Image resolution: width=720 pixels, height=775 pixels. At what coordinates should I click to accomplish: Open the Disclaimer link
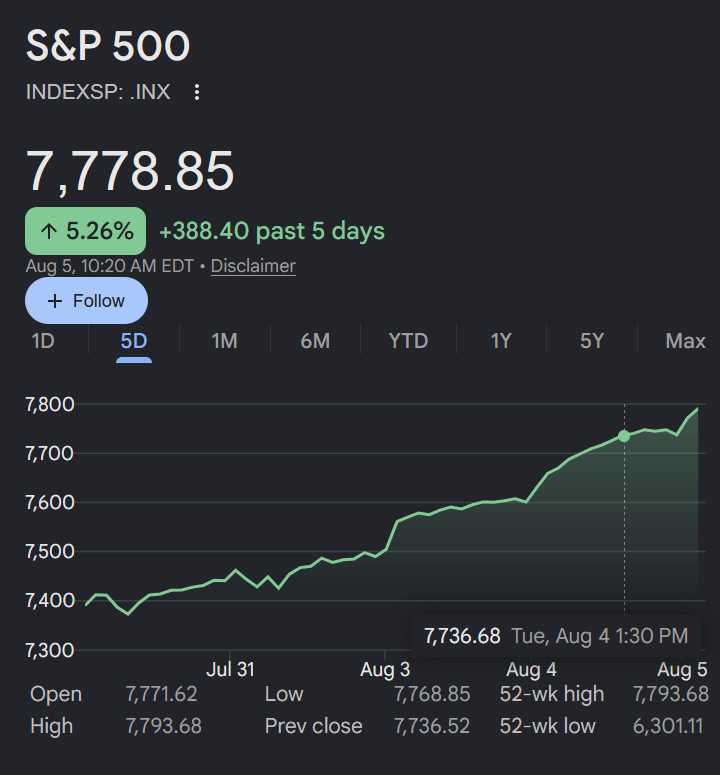tap(253, 266)
